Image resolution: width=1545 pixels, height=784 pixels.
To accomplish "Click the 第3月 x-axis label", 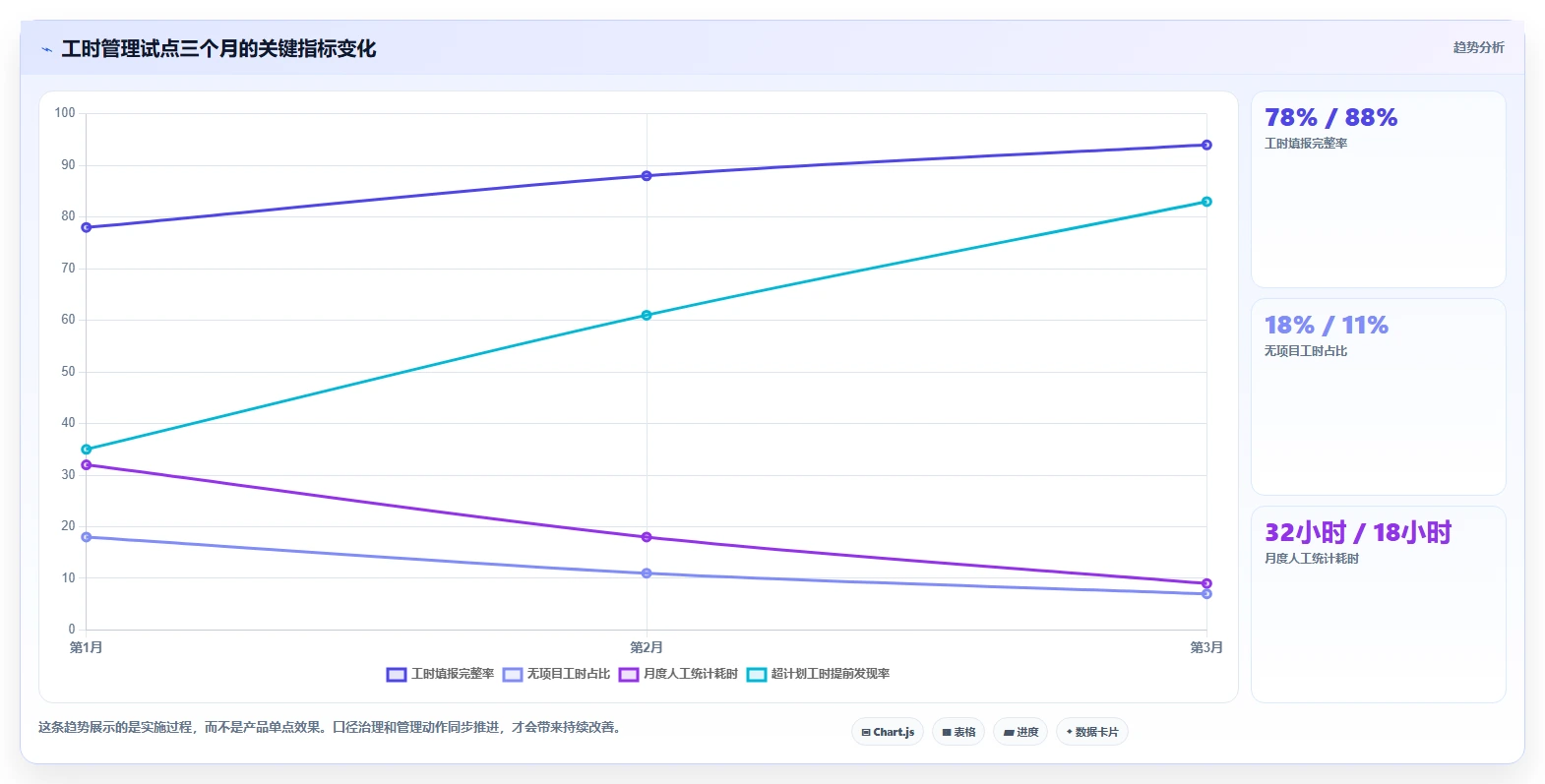I will (x=1206, y=647).
